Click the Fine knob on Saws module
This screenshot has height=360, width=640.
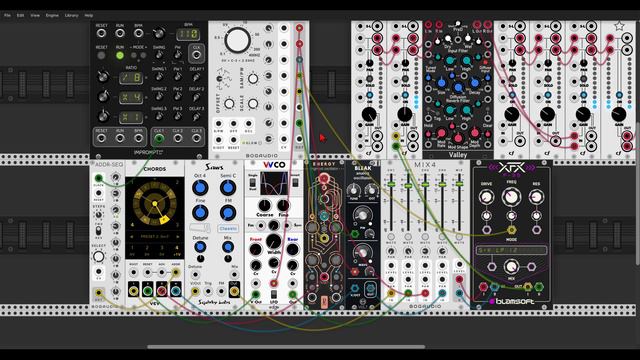coord(200,213)
